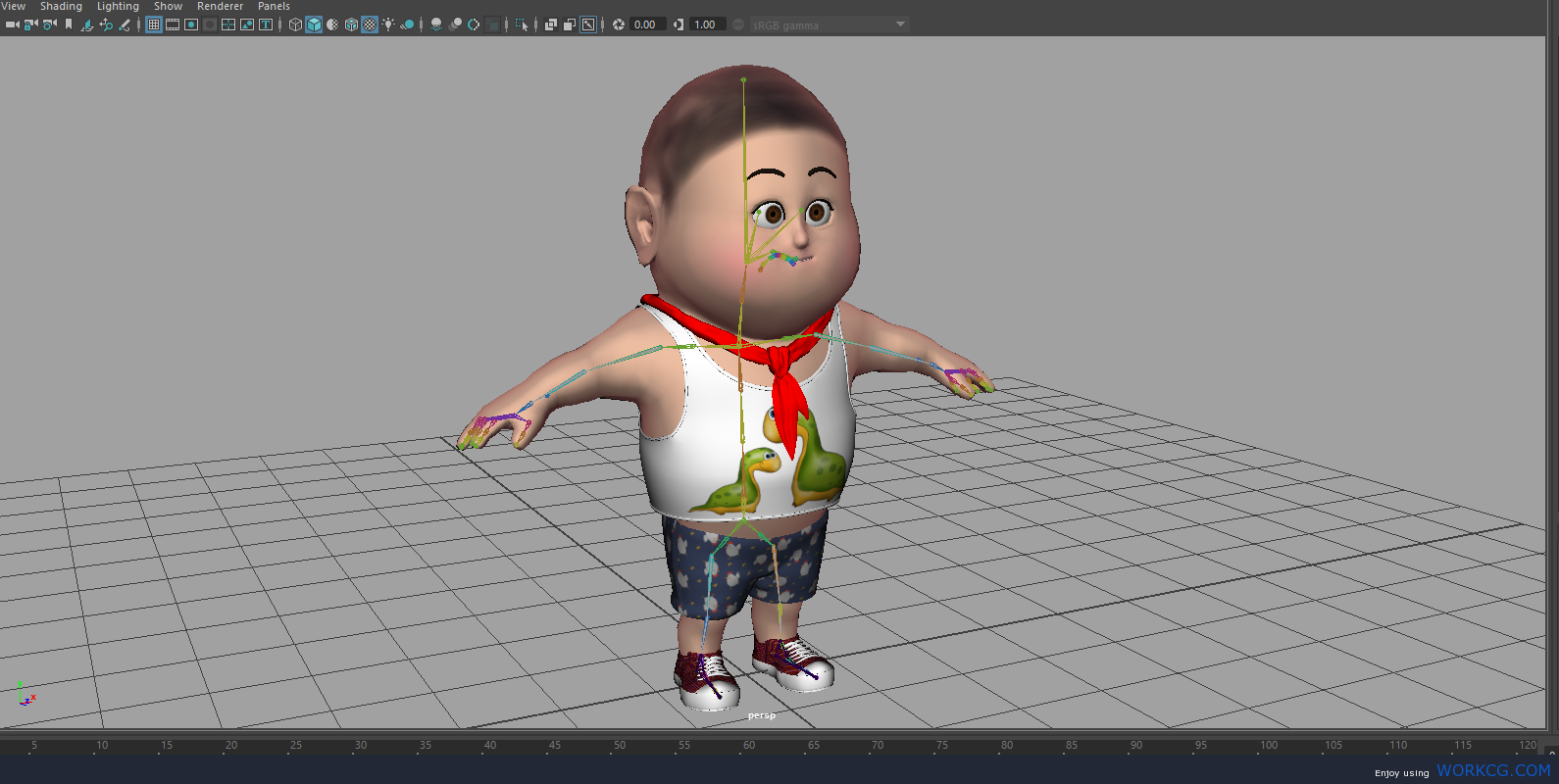Jump to frame 5 on the timeline

(x=34, y=746)
